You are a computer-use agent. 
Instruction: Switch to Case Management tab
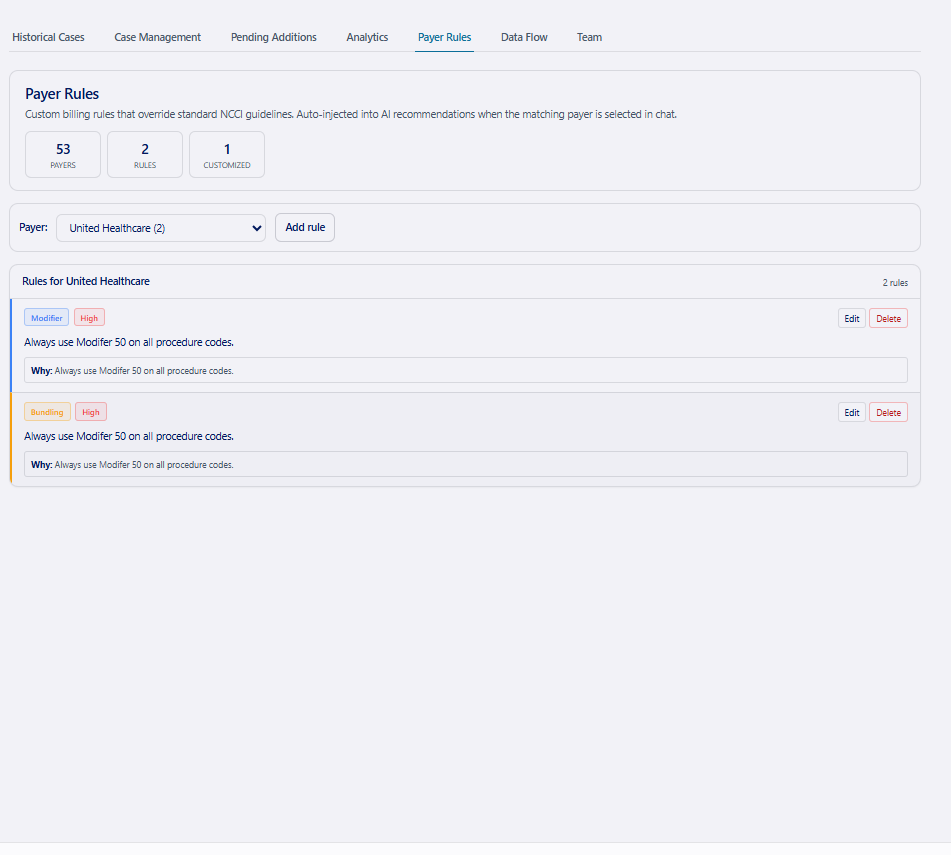pos(157,37)
